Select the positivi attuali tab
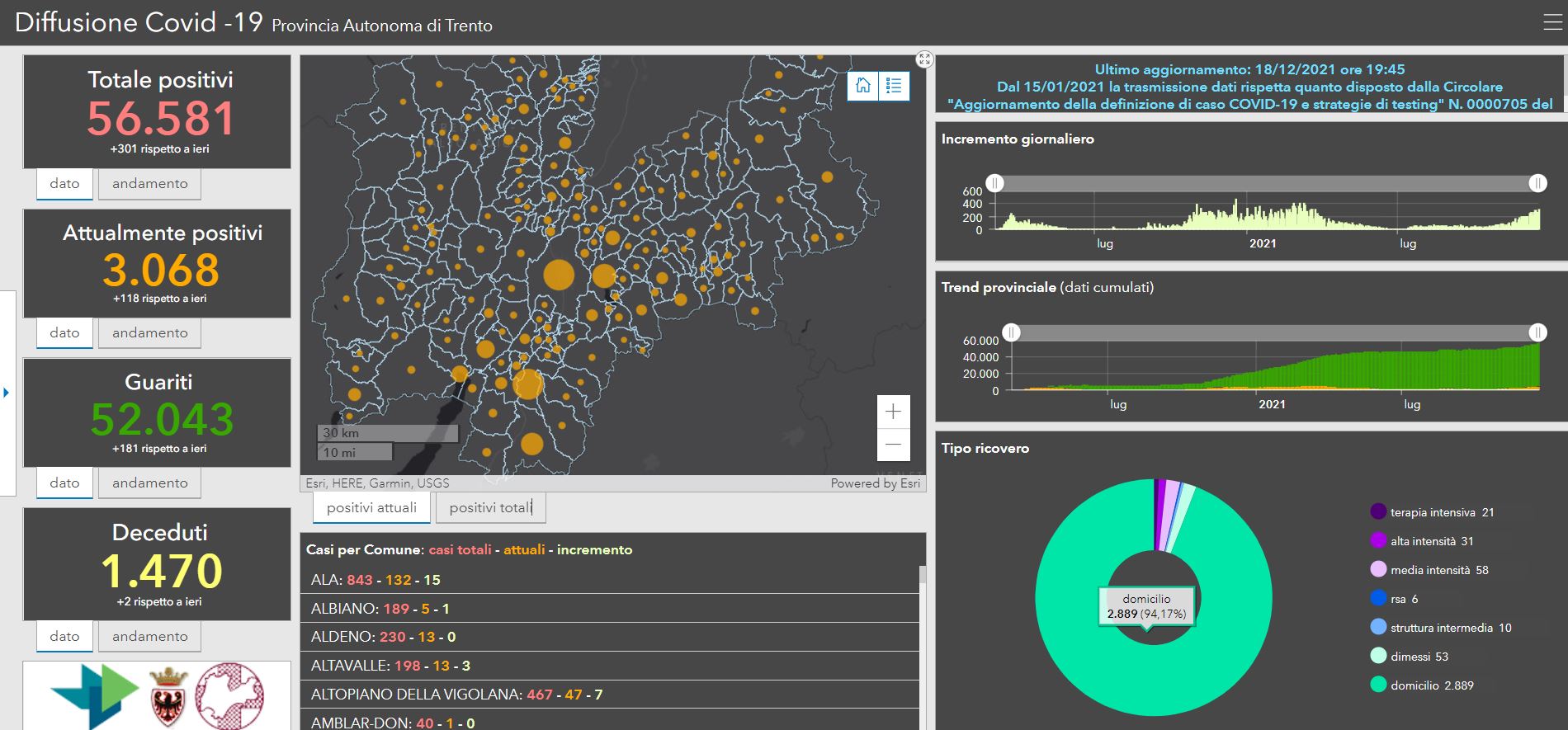The height and width of the screenshot is (730, 1568). coord(371,508)
